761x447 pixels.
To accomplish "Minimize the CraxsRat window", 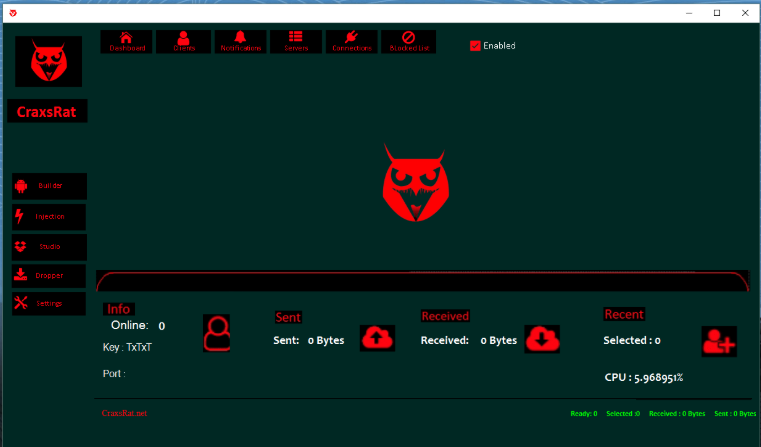I will [689, 13].
